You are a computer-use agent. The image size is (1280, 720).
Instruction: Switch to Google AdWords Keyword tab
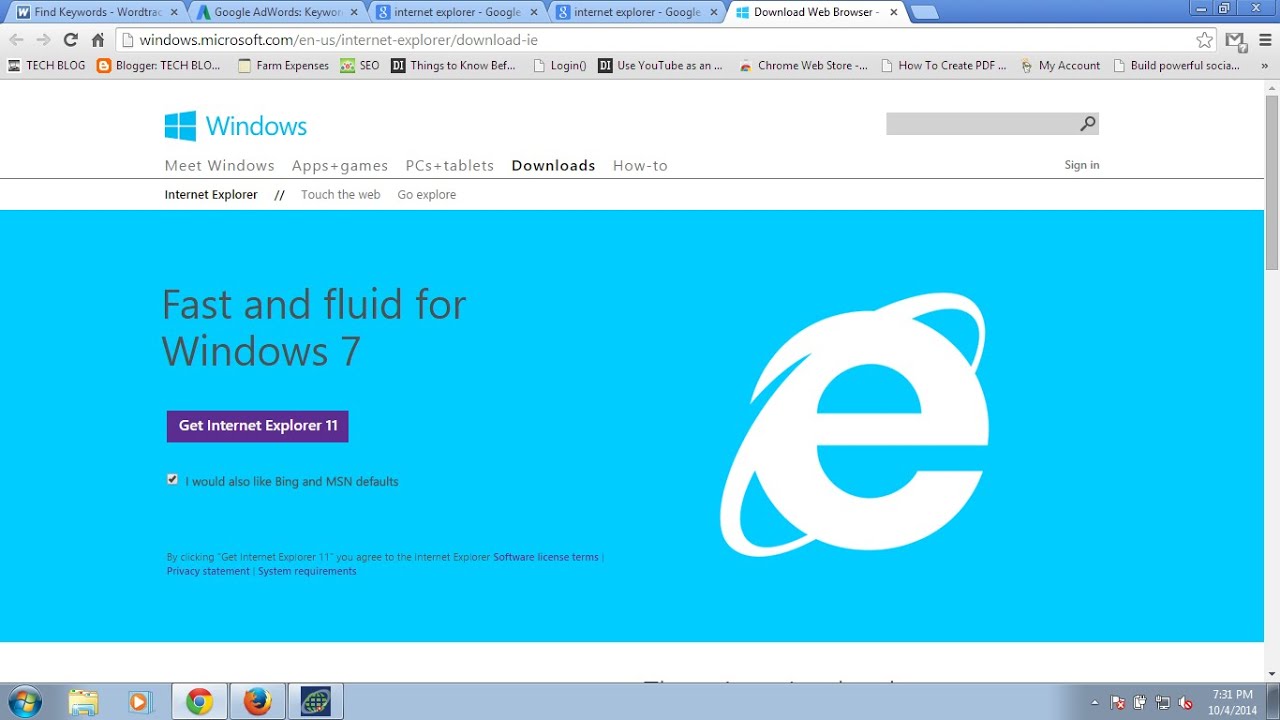tap(276, 12)
